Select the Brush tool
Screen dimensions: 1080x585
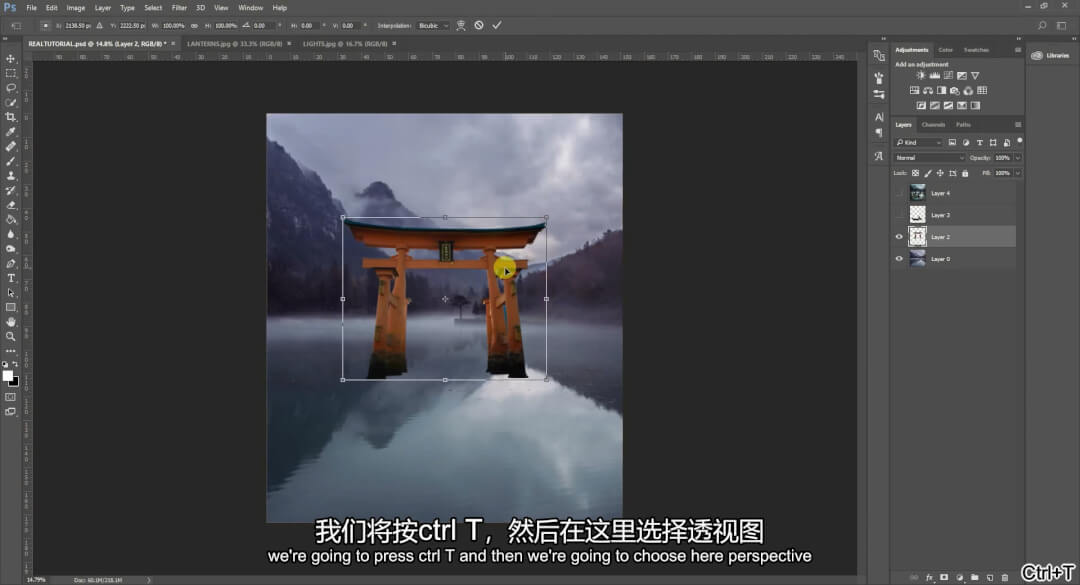click(10, 161)
